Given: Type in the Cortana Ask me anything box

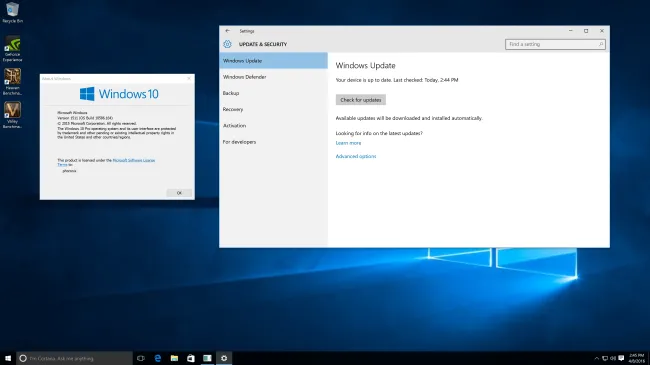Looking at the screenshot, I should click(75, 358).
